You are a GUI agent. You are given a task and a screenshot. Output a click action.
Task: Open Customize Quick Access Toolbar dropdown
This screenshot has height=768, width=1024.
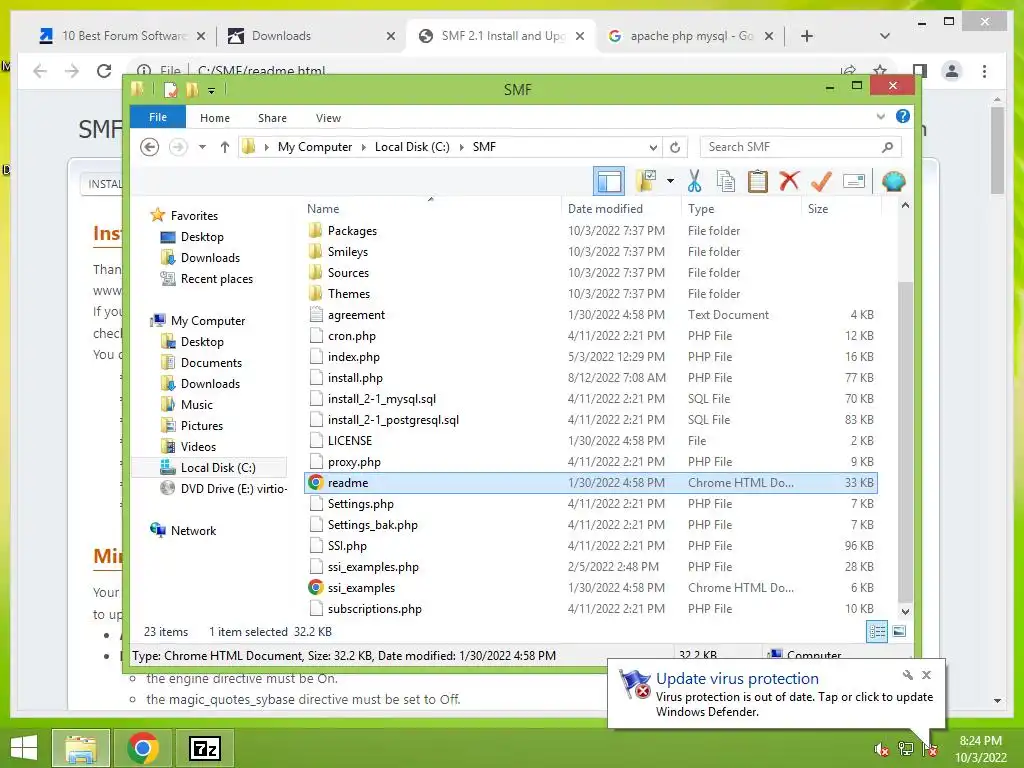pyautogui.click(x=211, y=90)
